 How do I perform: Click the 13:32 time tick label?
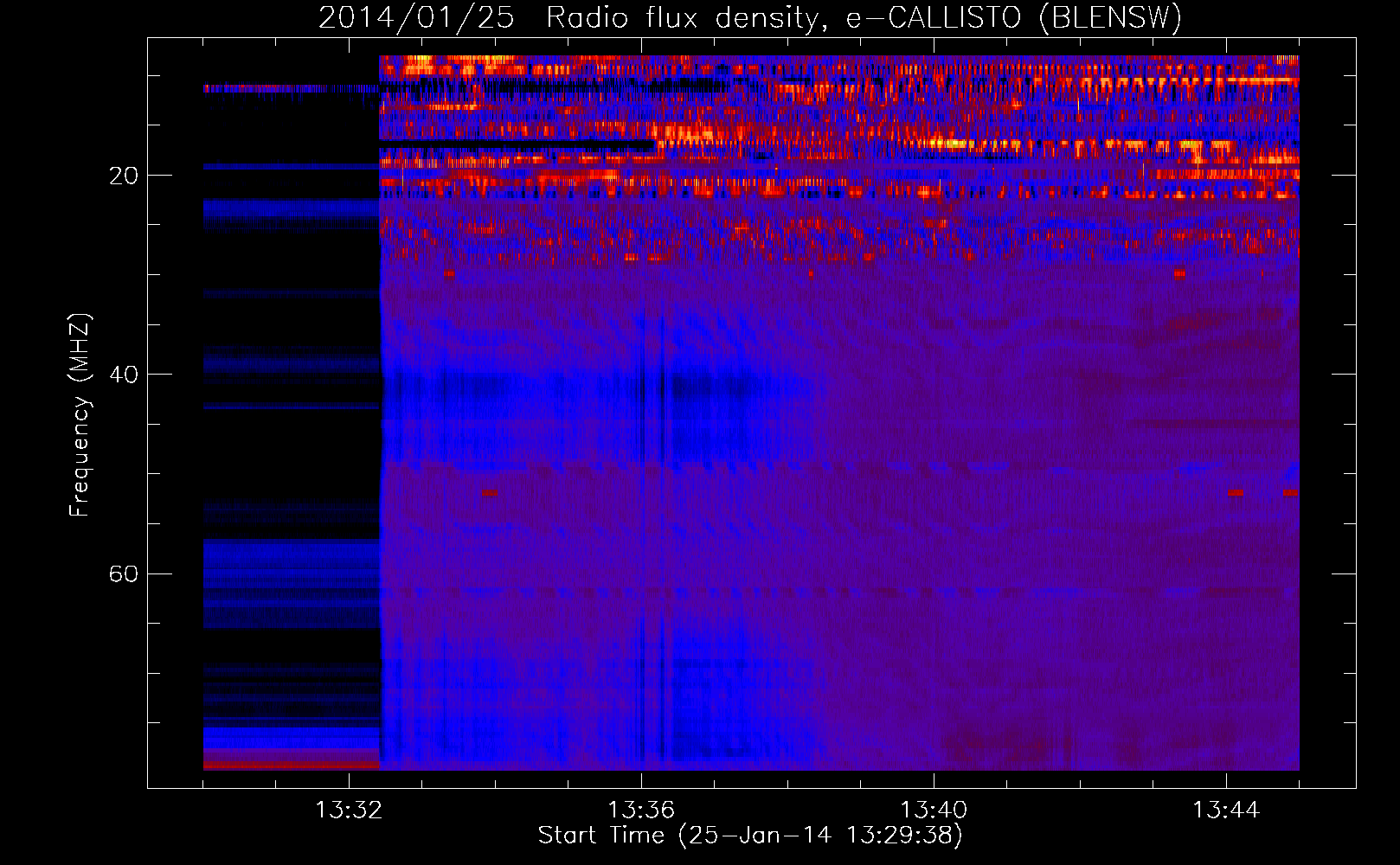[349, 811]
